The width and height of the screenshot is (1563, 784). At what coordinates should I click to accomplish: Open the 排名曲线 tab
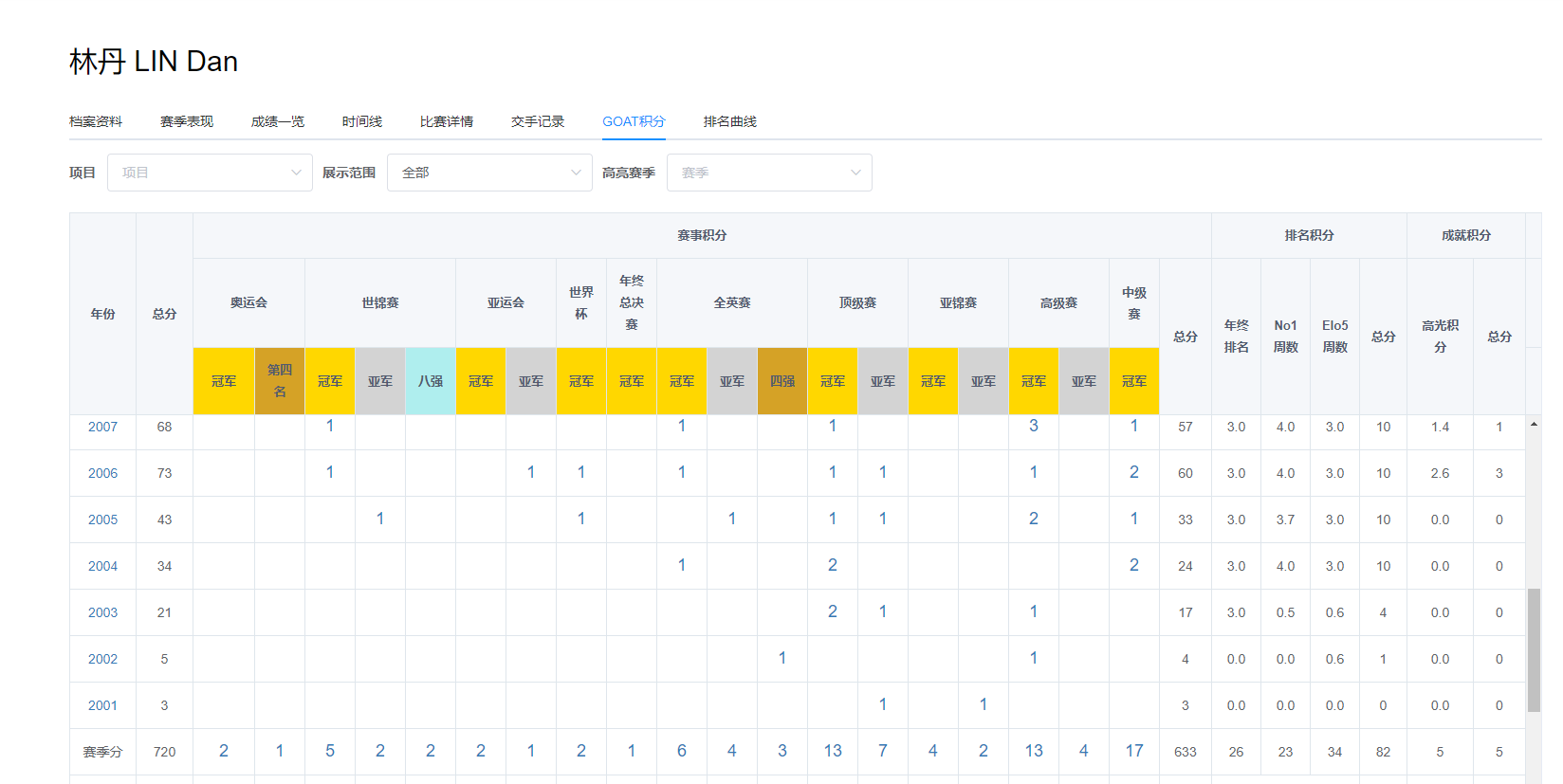[730, 121]
